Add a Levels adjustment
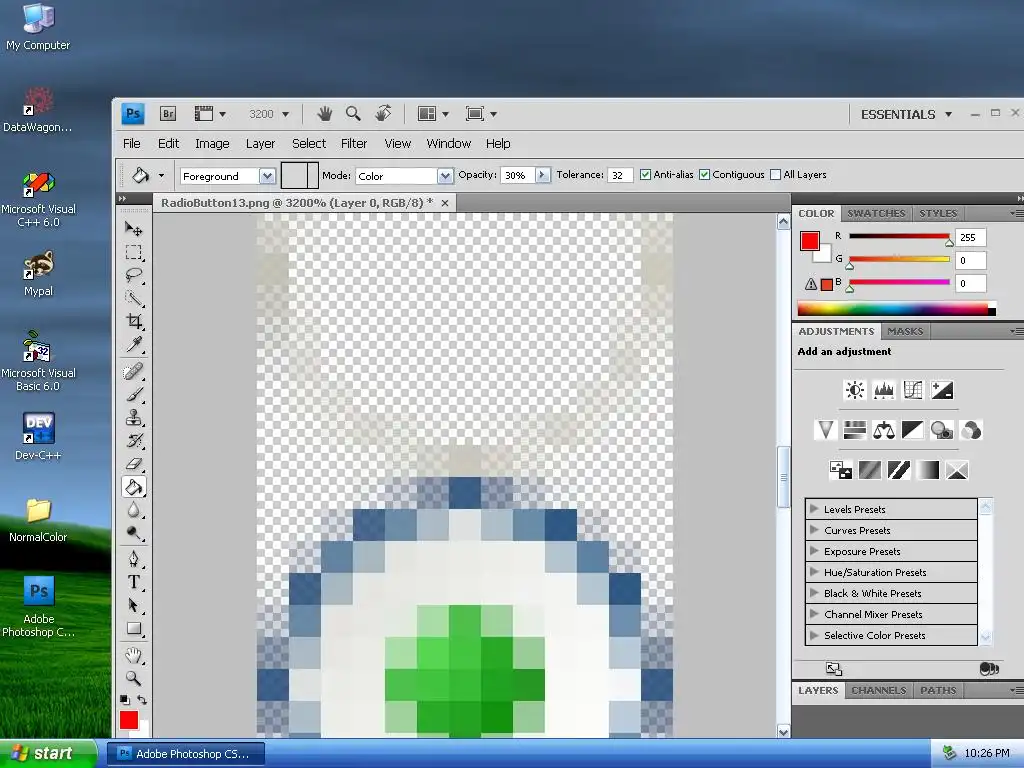The image size is (1024, 768). tap(884, 390)
